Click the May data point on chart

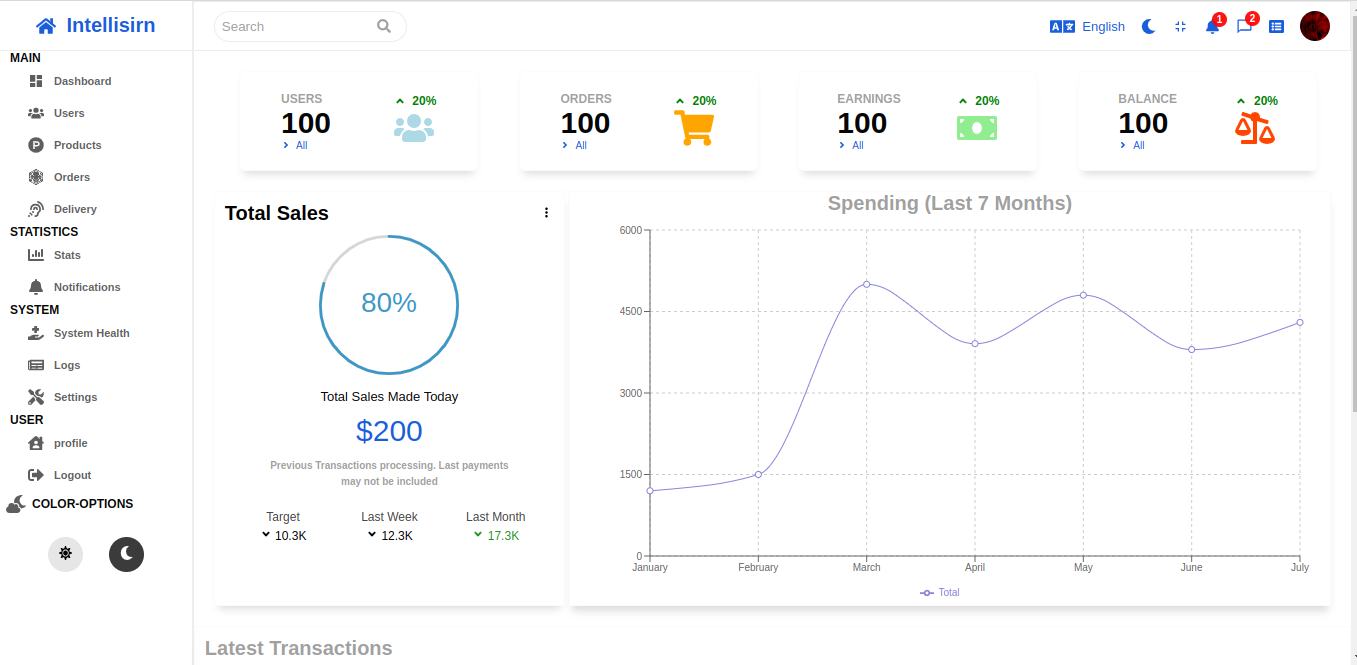pos(1083,295)
